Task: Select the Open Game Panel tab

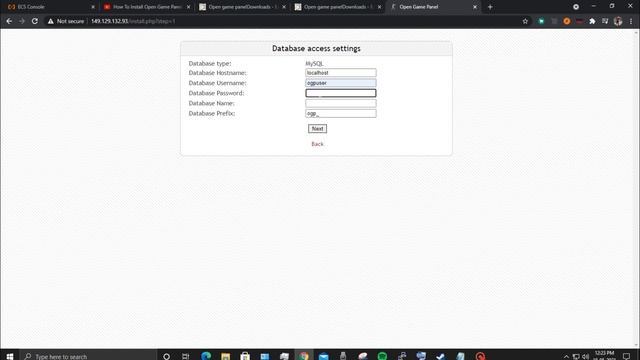Action: (x=433, y=7)
